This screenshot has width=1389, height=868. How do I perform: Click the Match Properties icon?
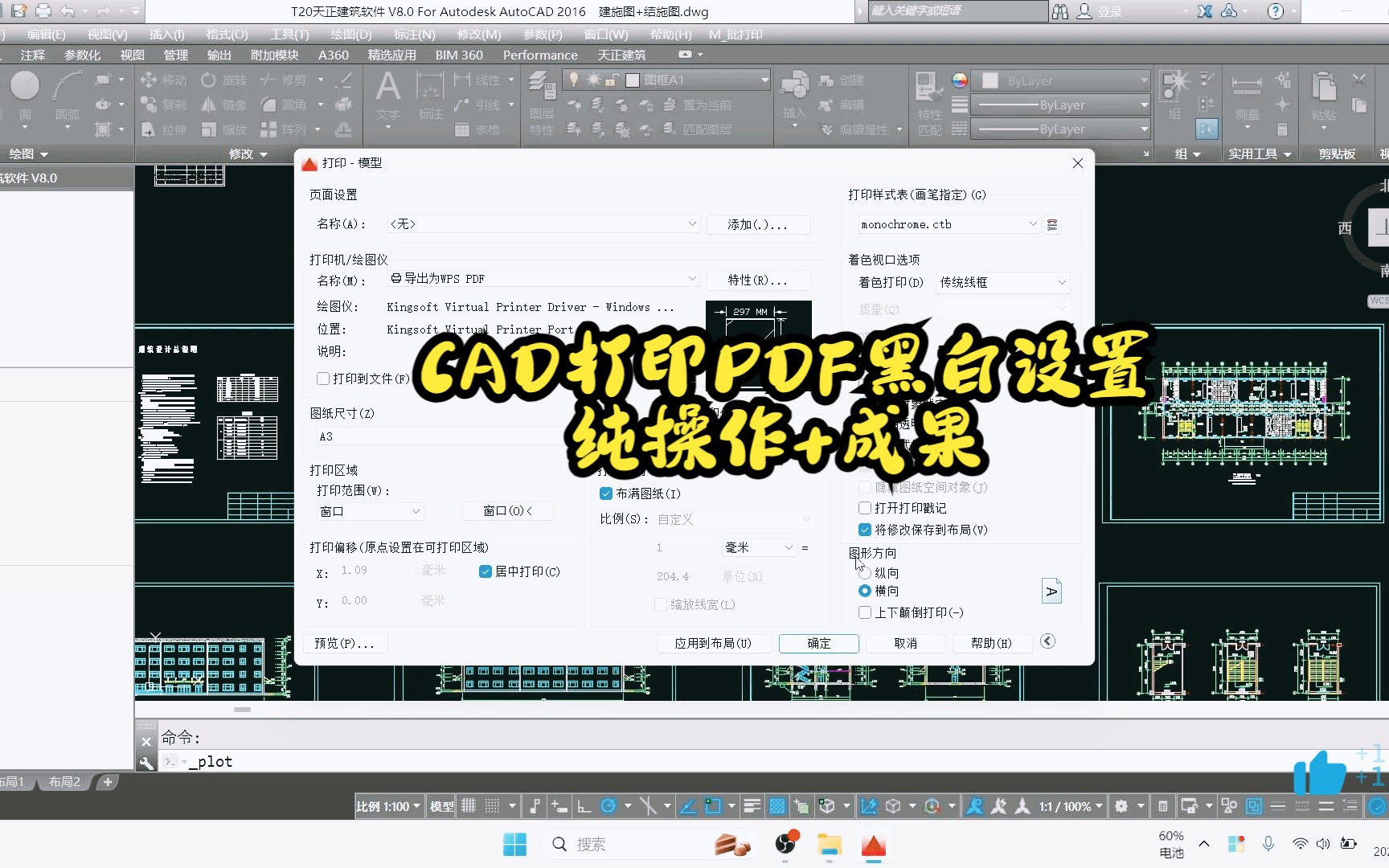point(929,86)
